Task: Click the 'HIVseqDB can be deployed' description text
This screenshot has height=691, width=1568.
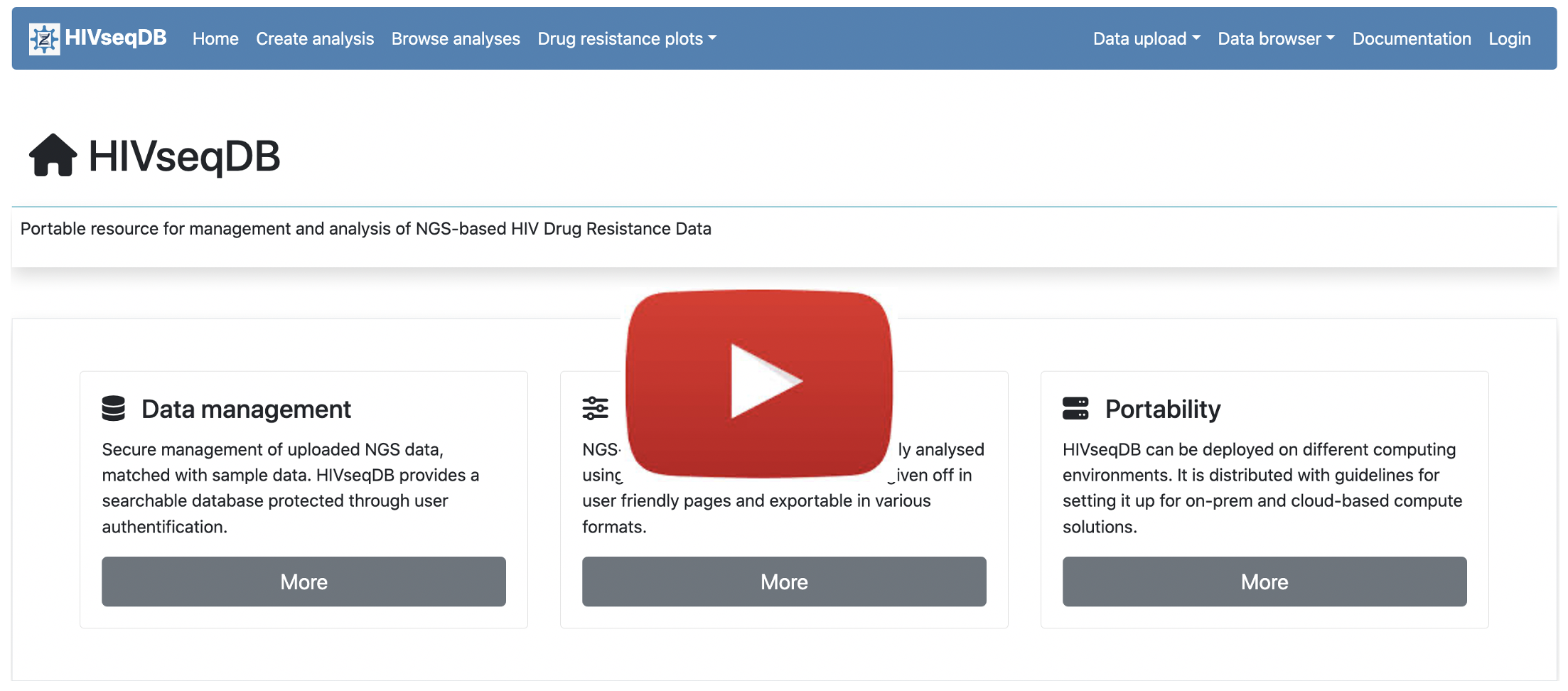Action: tap(1262, 488)
